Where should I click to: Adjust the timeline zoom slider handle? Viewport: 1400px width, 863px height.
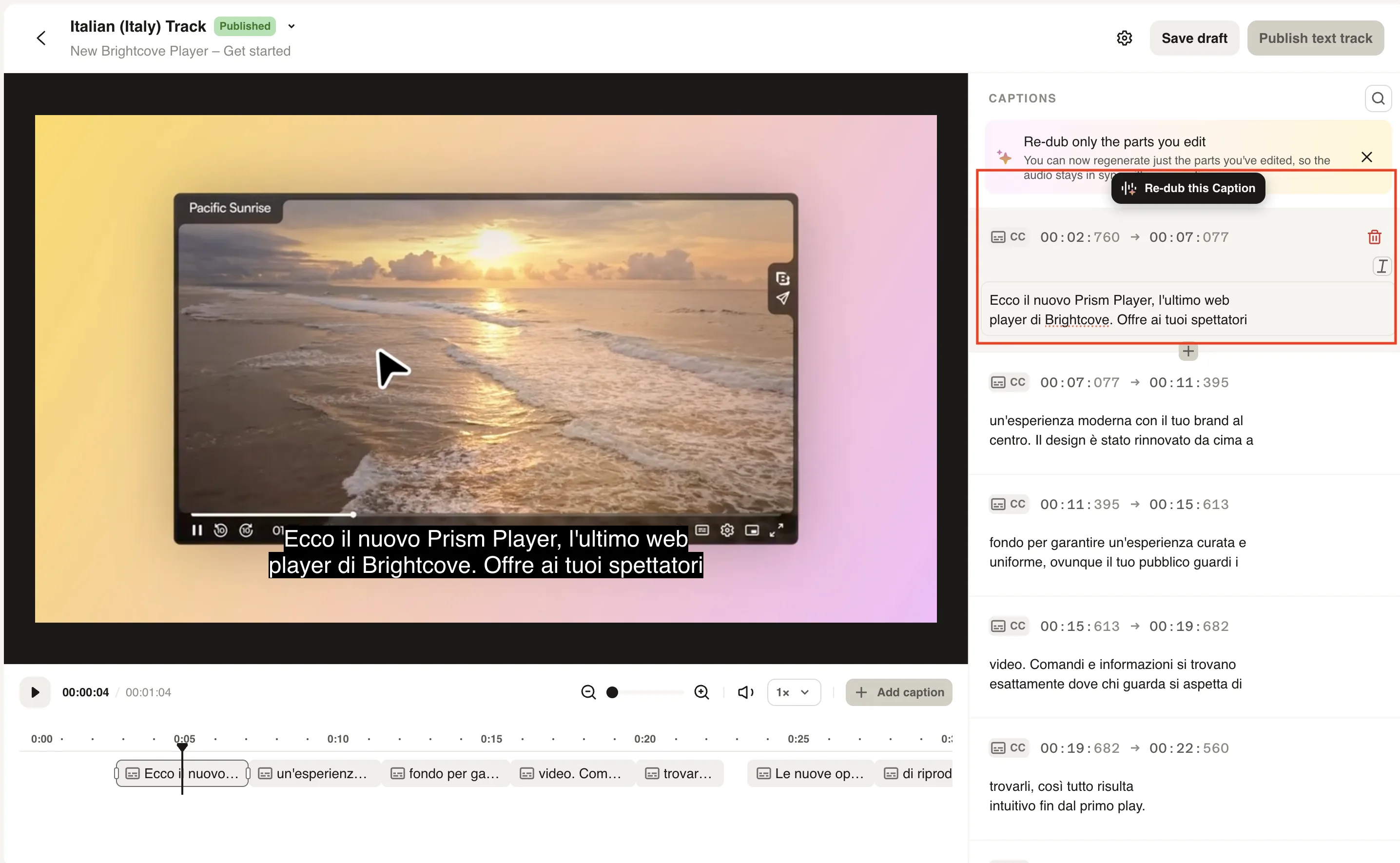tap(612, 692)
